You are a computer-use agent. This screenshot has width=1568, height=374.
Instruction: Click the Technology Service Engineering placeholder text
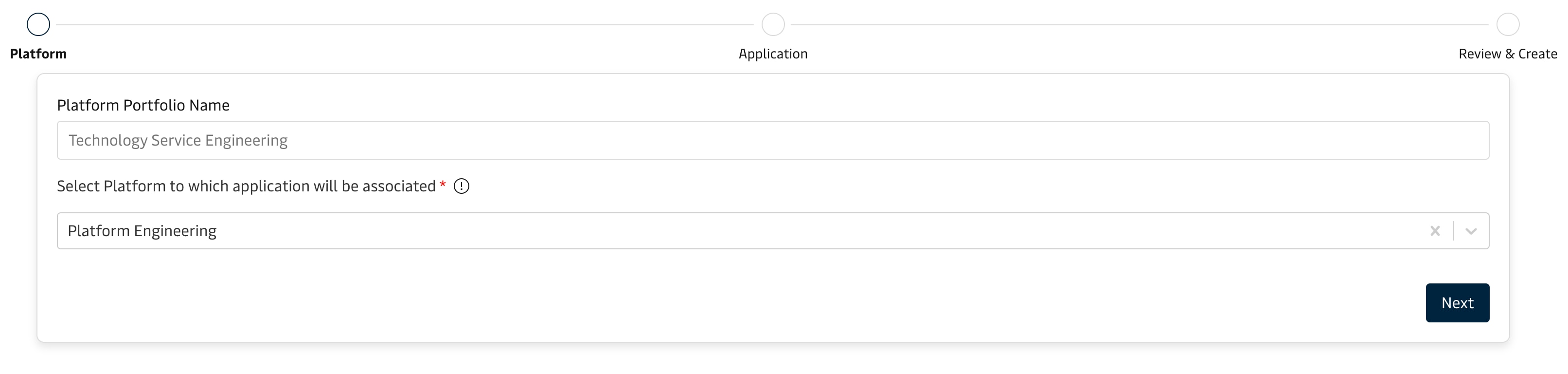pos(178,140)
